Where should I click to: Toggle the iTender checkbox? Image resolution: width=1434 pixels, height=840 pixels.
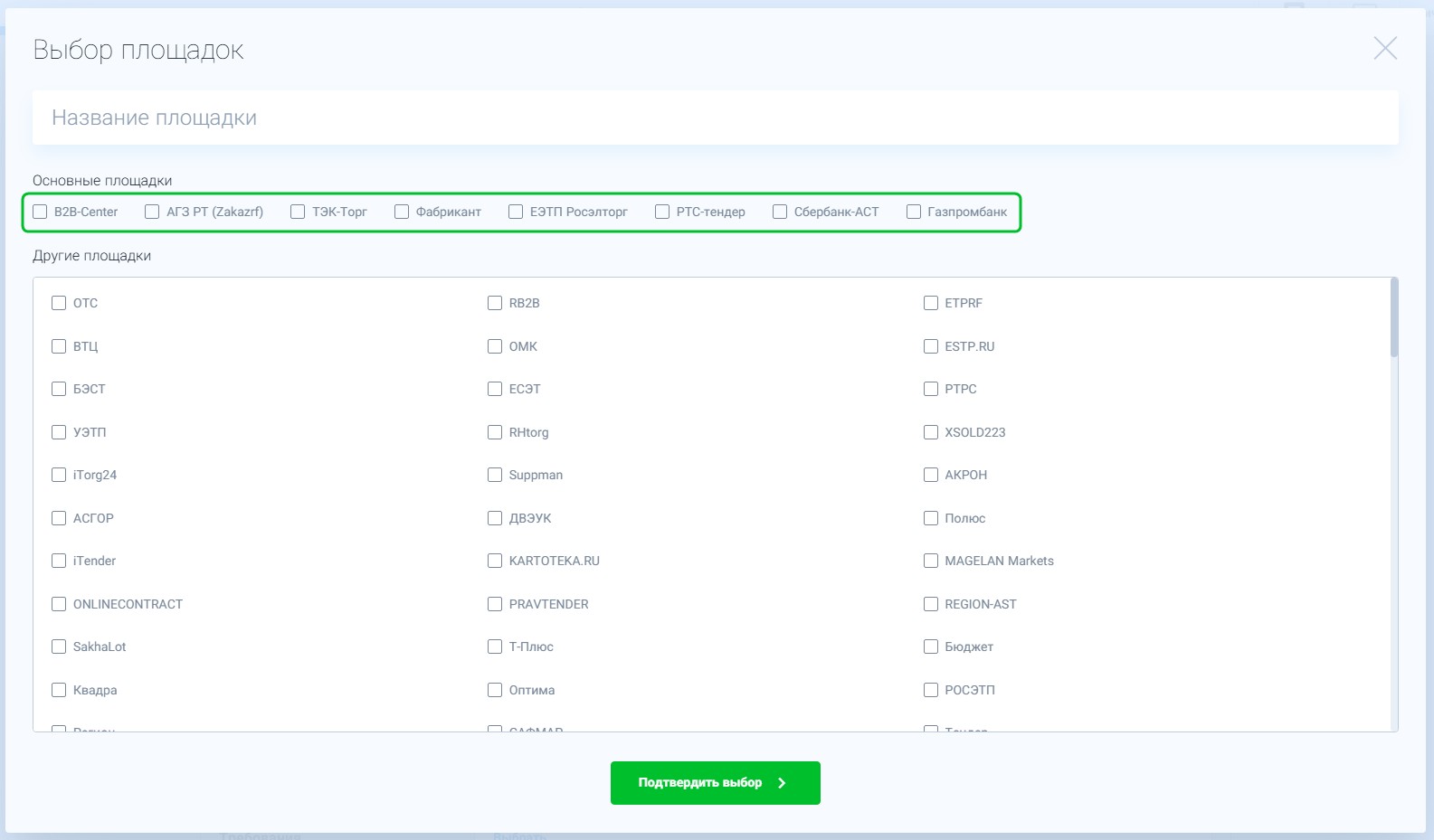59,561
